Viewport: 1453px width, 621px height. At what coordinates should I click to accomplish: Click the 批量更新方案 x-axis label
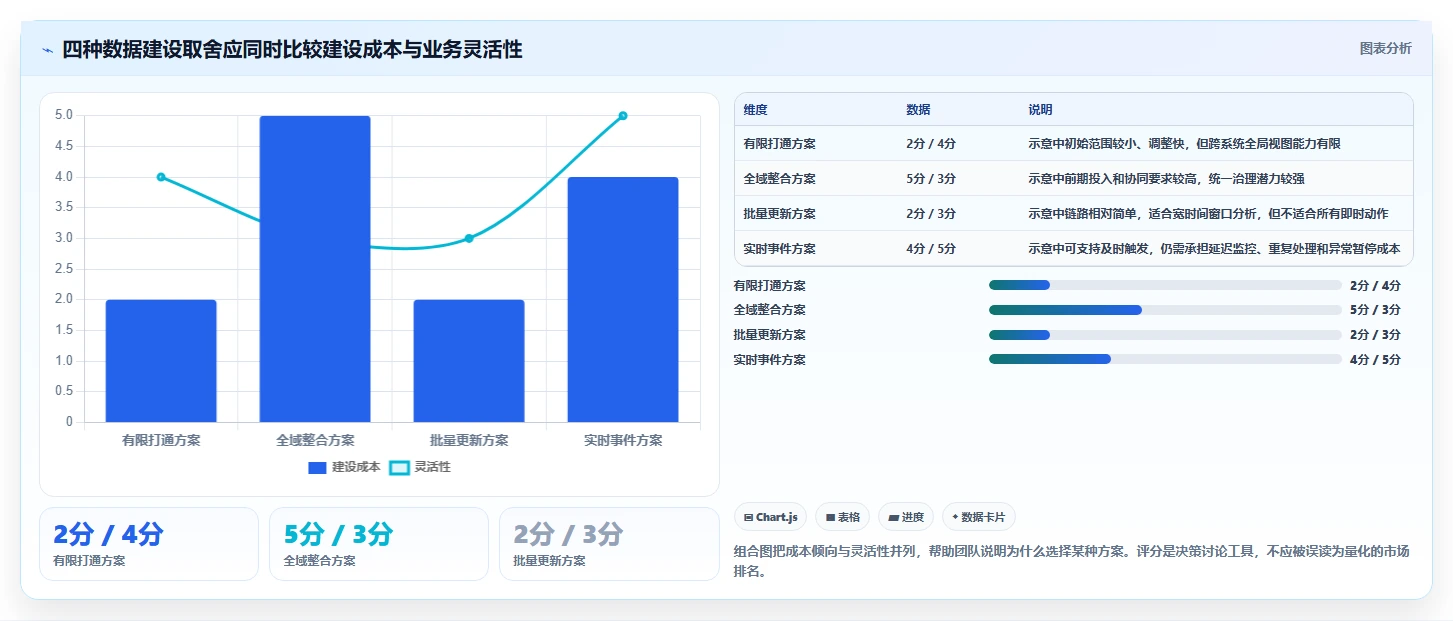(x=469, y=440)
